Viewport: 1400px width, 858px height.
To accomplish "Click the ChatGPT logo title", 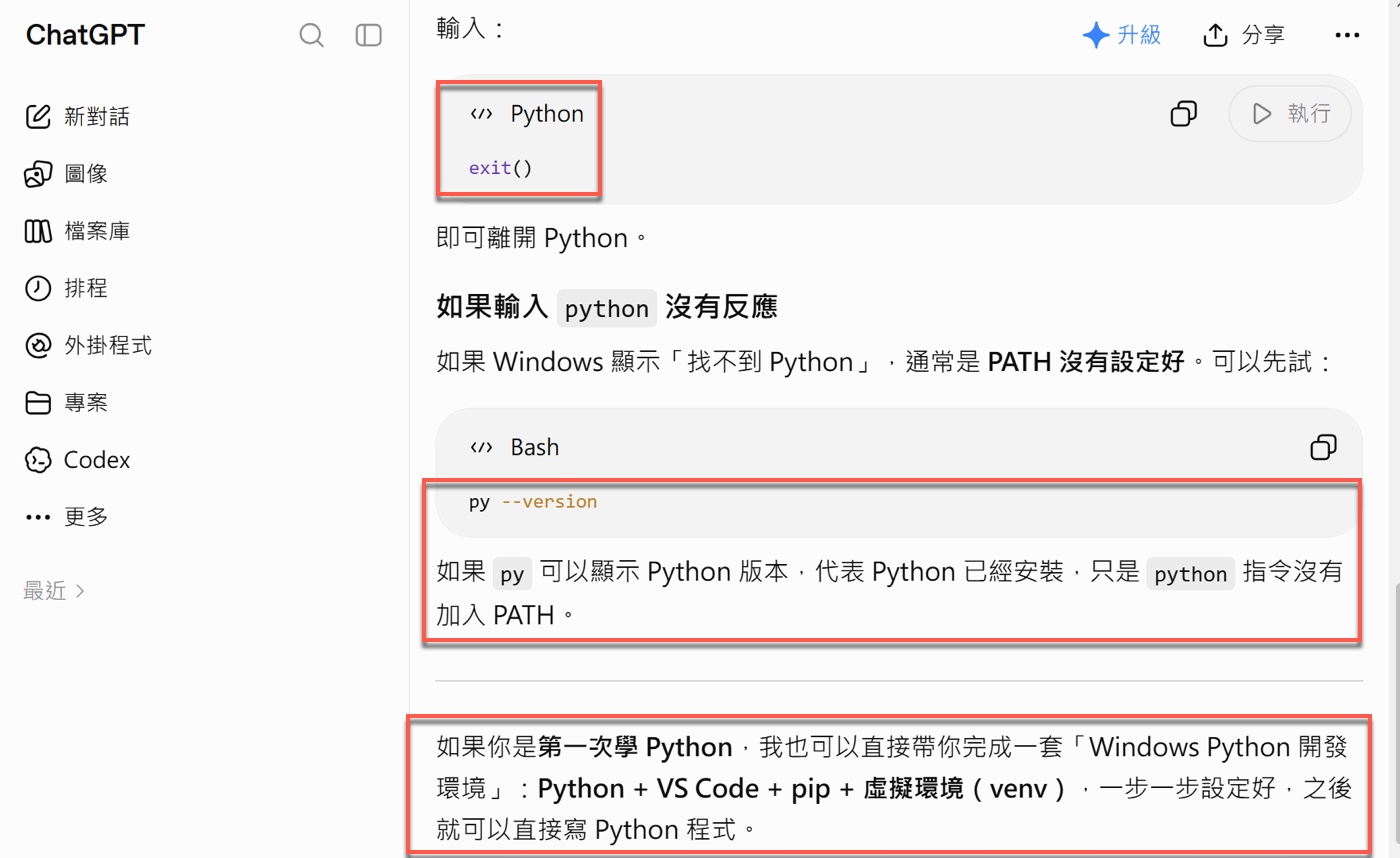I will 85,35.
